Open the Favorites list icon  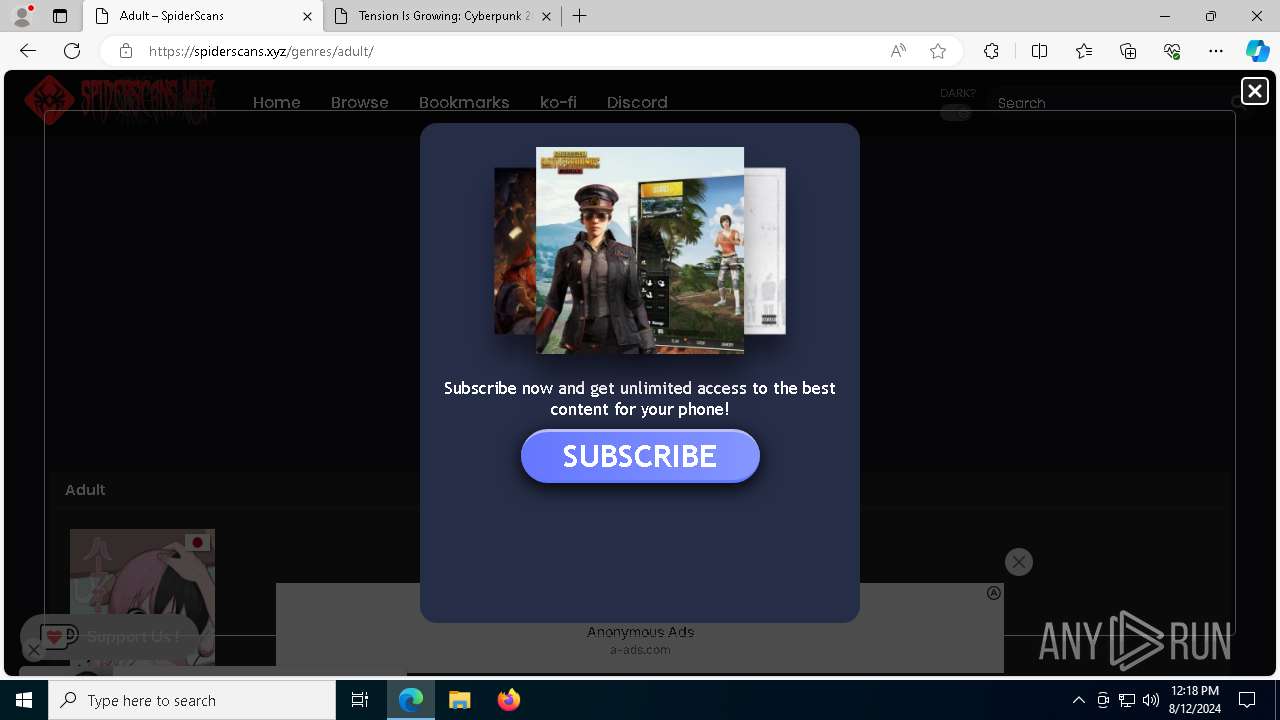click(1084, 51)
